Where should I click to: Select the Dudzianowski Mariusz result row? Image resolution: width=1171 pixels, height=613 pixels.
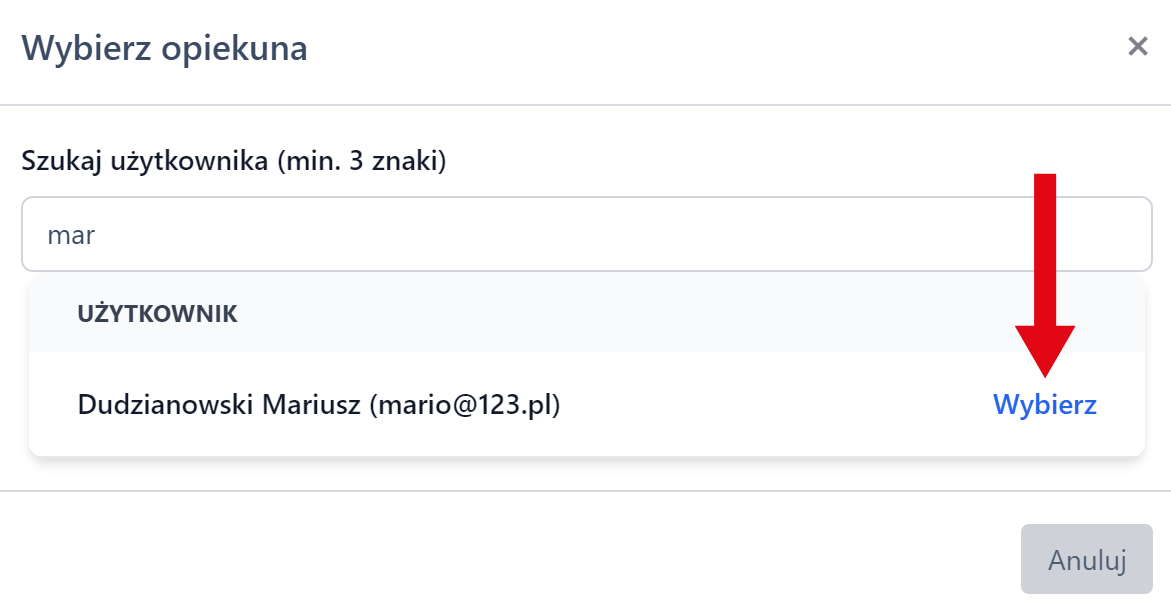click(500, 405)
